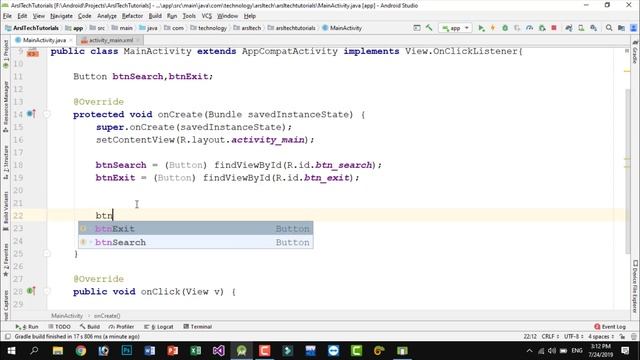Open the Build Variants sidebar tab
The height and width of the screenshot is (360, 640).
click(6, 211)
